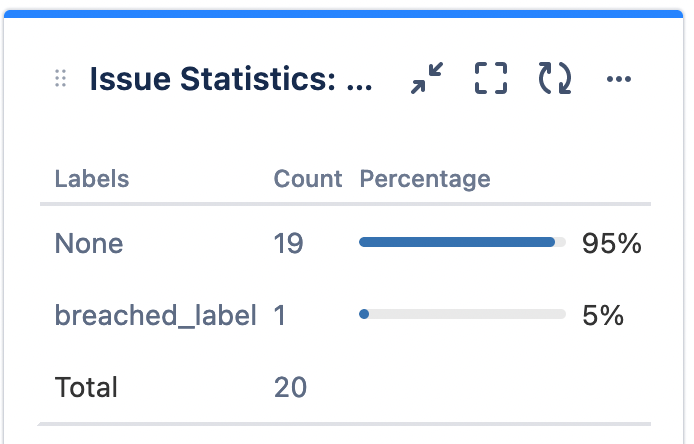Sort by Count column header
Image resolution: width=694 pixels, height=444 pixels.
[308, 179]
